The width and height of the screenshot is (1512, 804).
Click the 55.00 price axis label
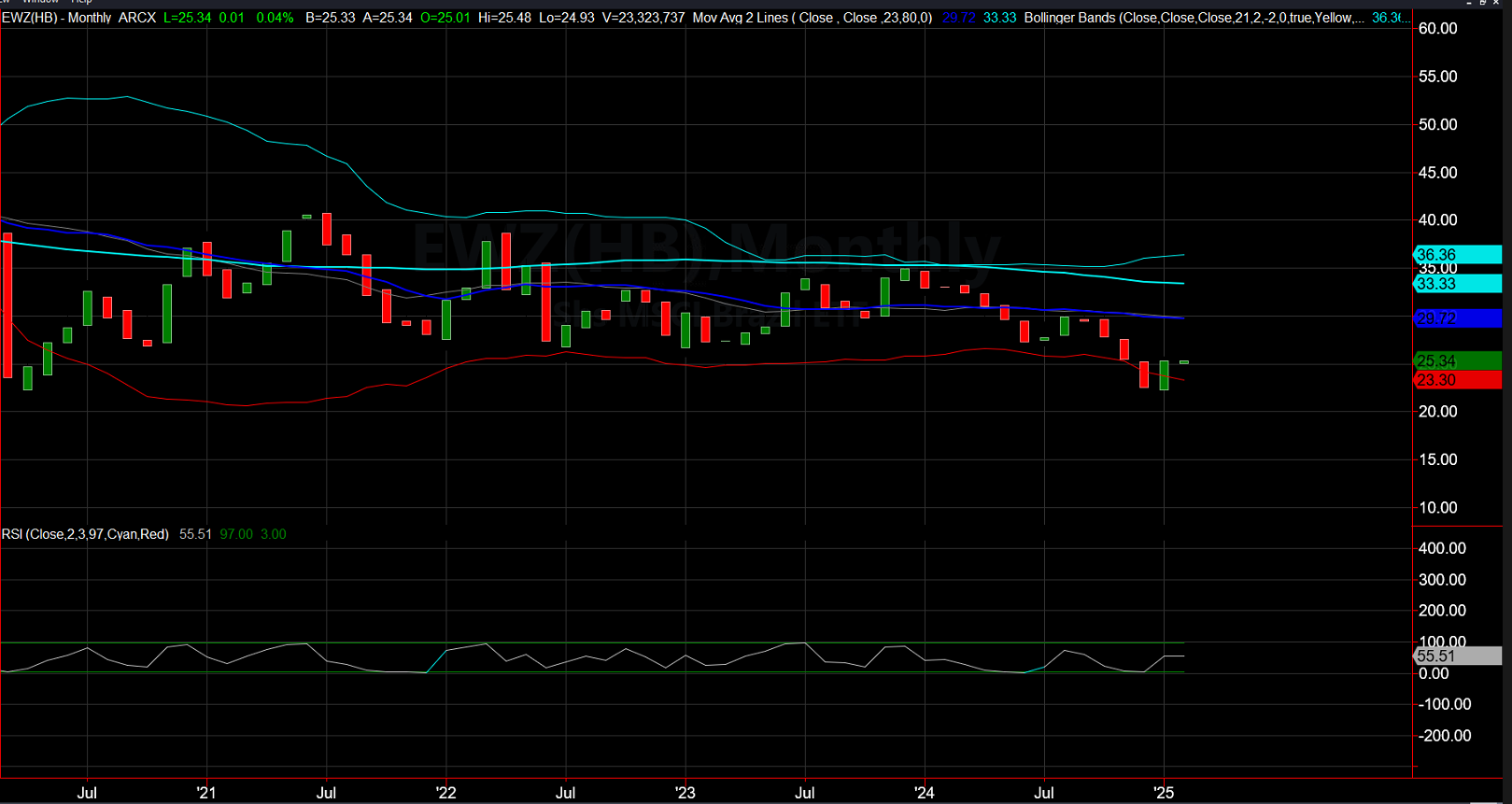coord(1437,77)
